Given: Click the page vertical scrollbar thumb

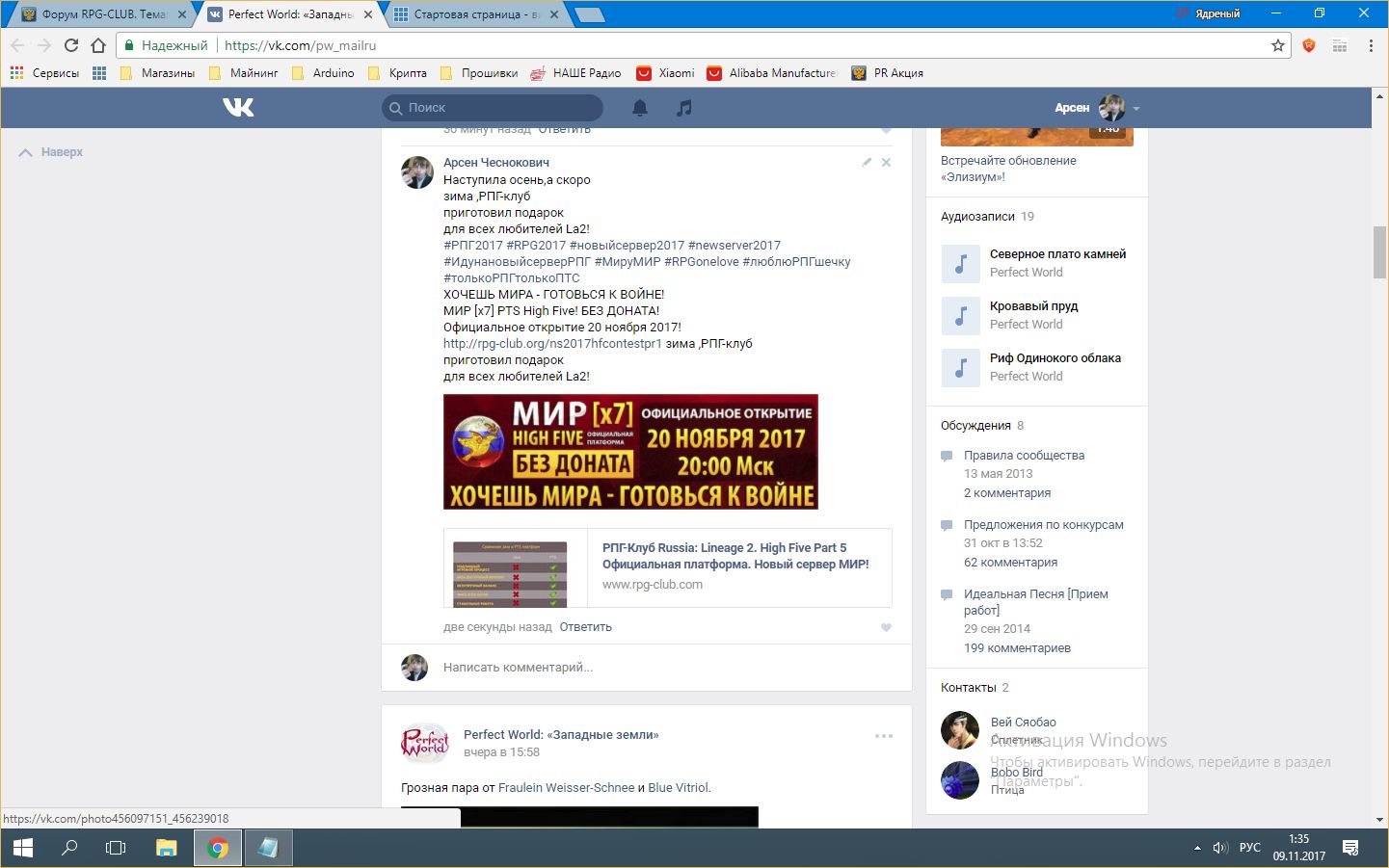Looking at the screenshot, I should click(x=1379, y=252).
